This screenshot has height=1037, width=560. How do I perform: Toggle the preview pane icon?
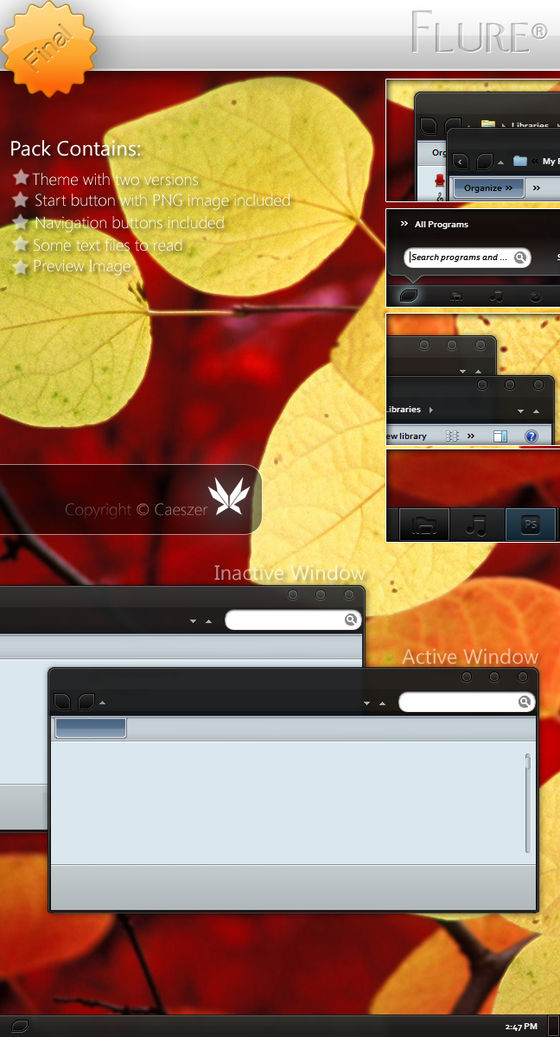pos(500,436)
